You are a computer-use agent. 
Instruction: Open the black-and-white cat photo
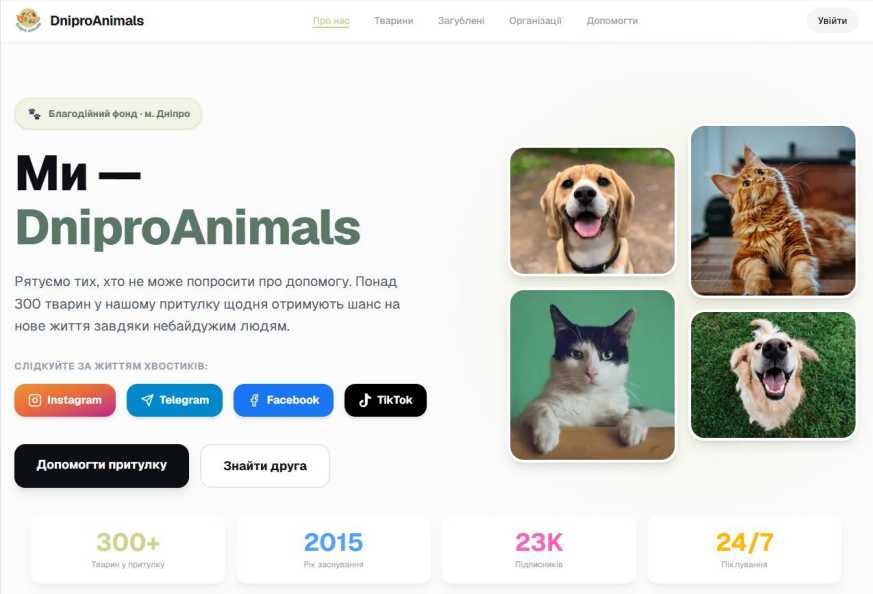pyautogui.click(x=592, y=375)
